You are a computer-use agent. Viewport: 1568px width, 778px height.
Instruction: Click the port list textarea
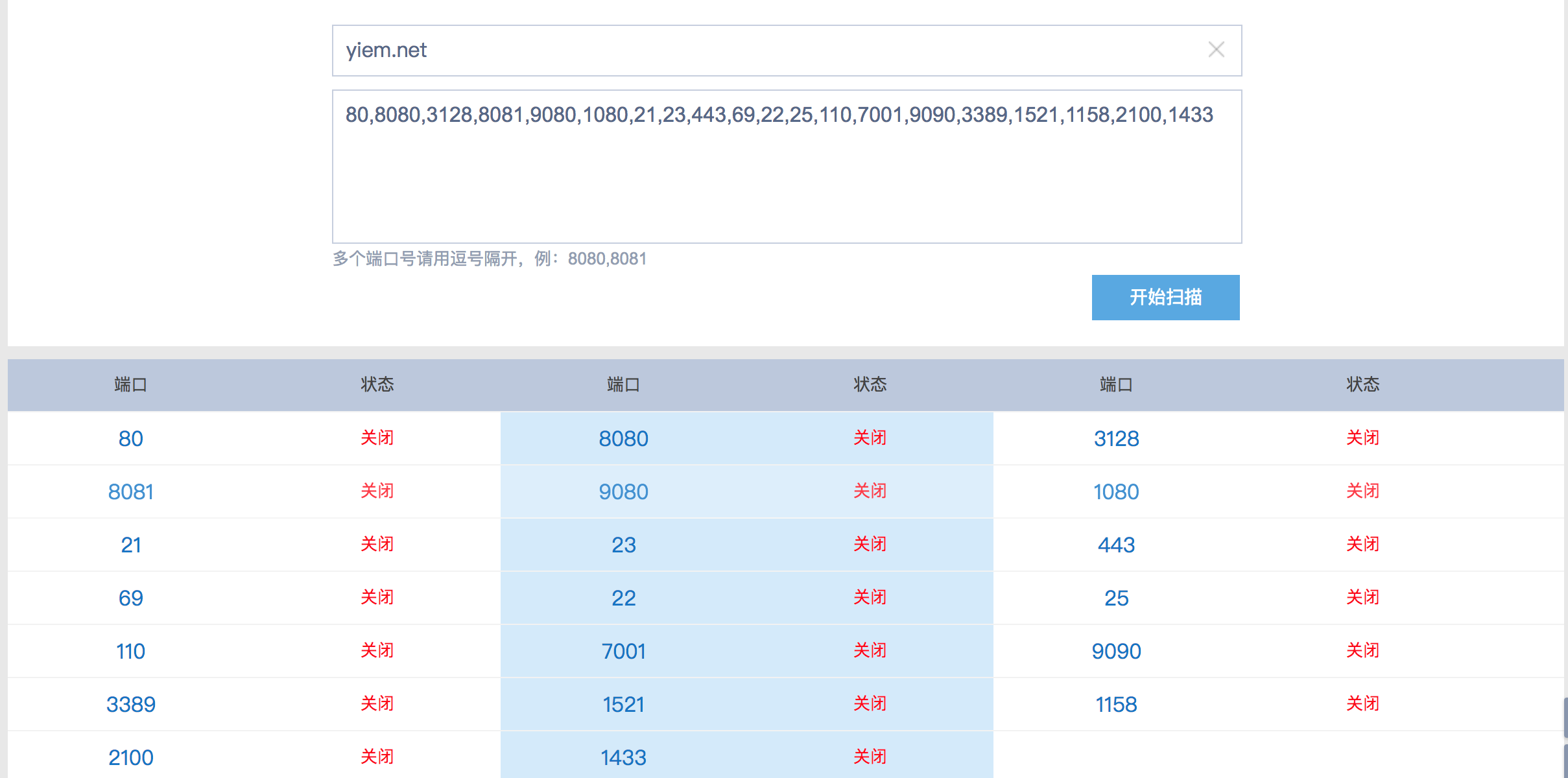(x=787, y=167)
